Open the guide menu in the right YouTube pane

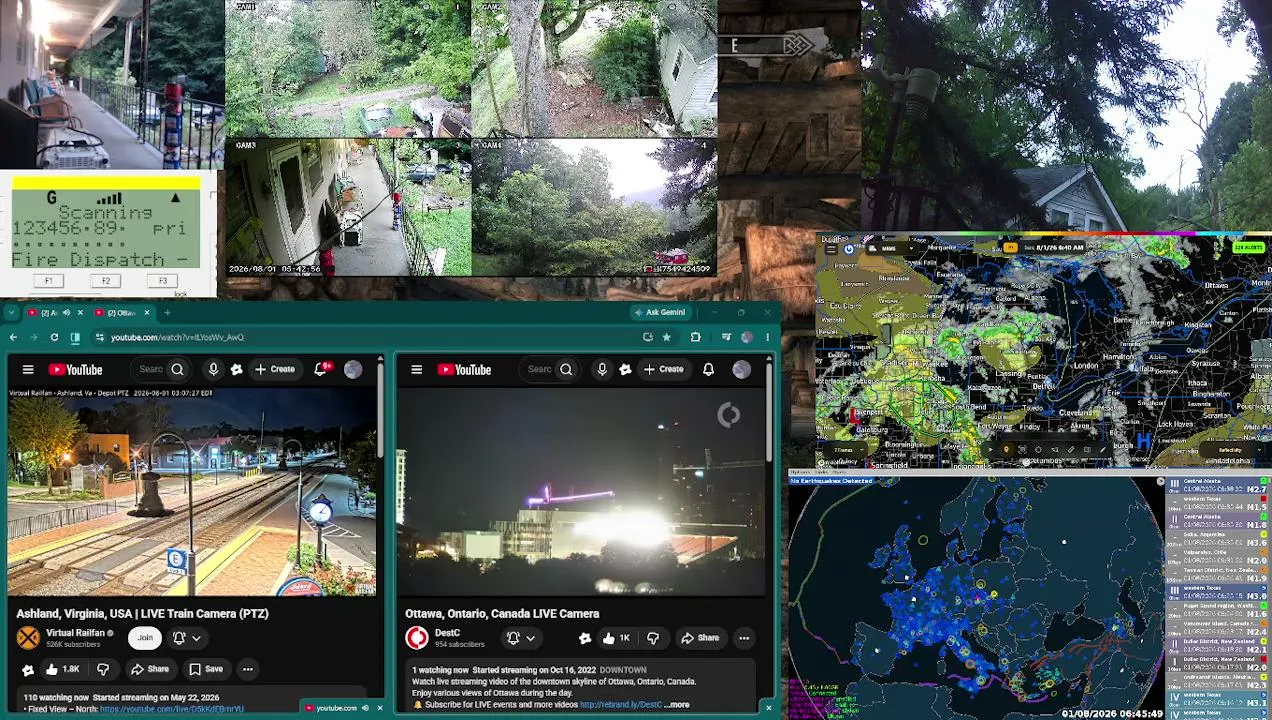tap(417, 370)
